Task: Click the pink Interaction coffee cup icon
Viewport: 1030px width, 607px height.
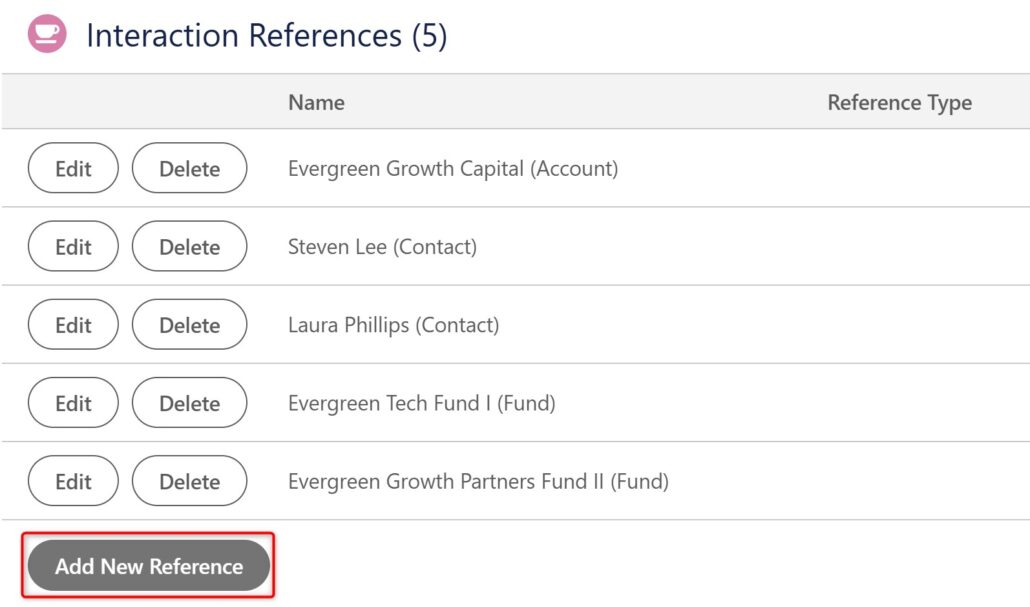Action: coord(47,34)
